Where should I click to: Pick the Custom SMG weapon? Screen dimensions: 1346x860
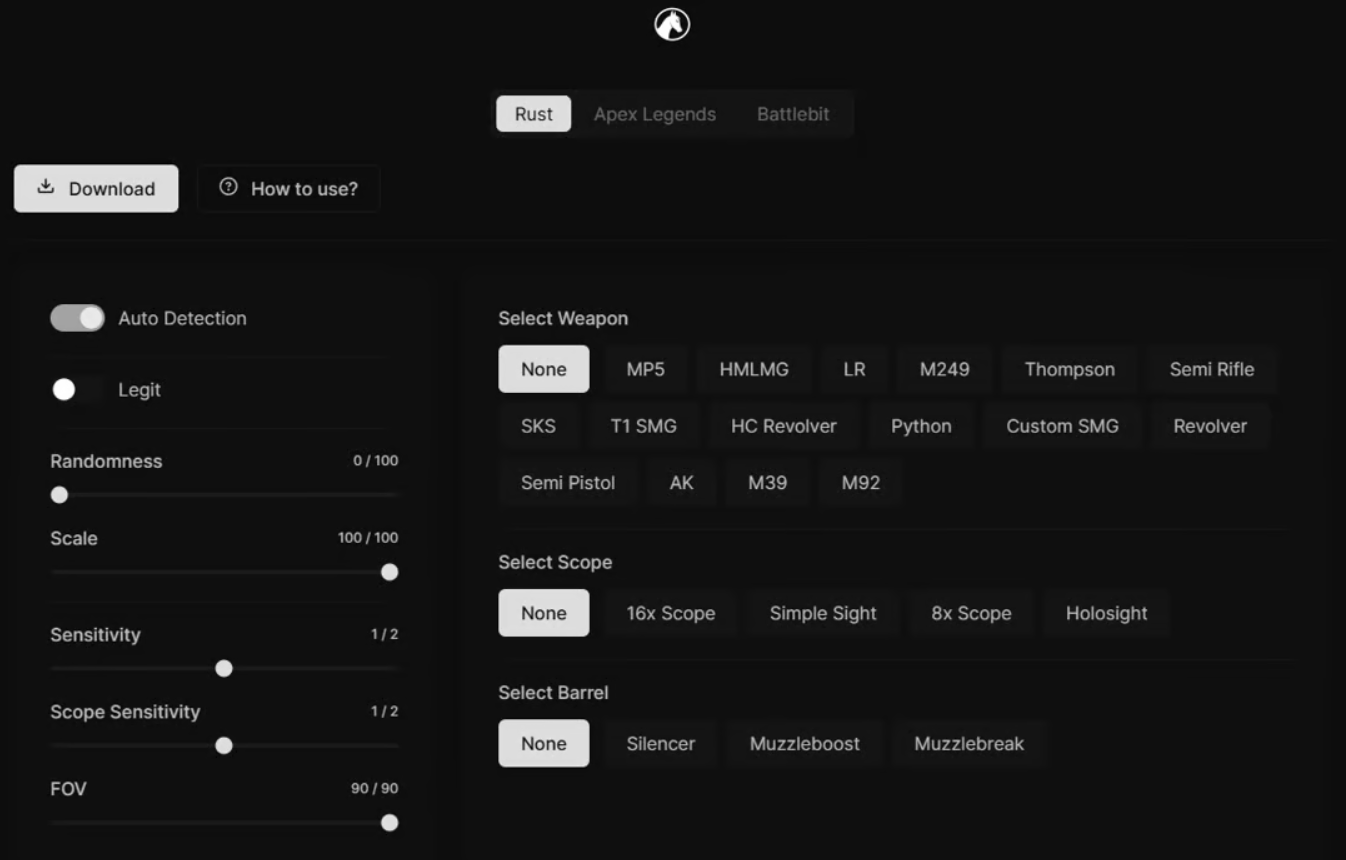pos(1062,426)
